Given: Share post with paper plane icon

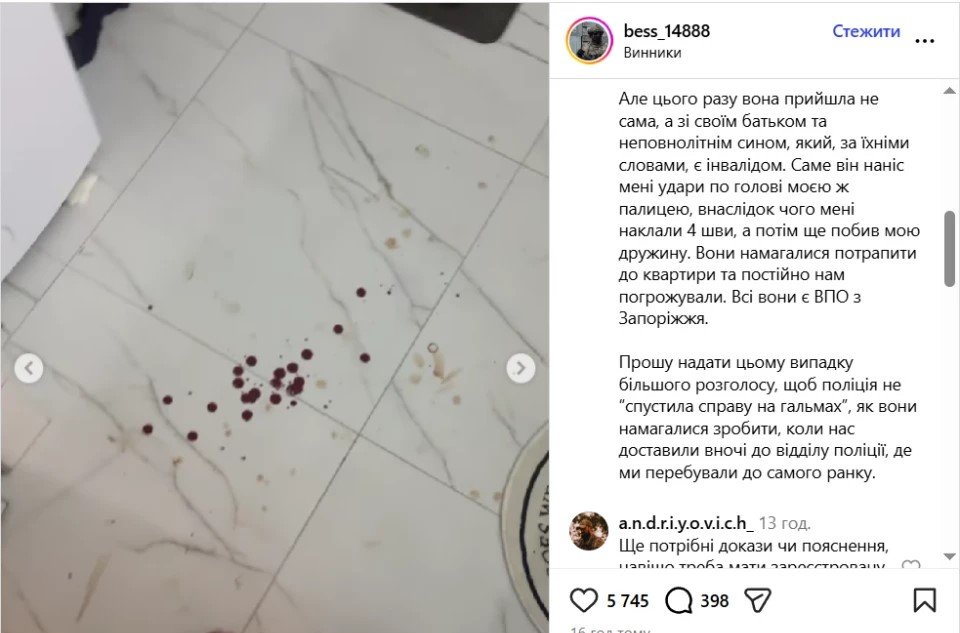Looking at the screenshot, I should (757, 600).
